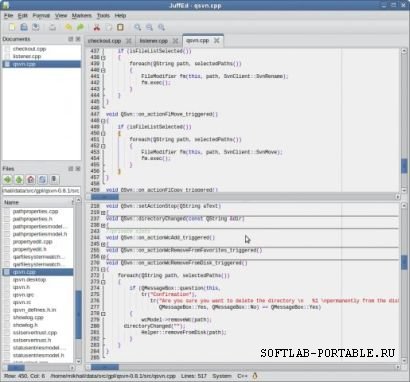Collapse the fold marker at line 273
The width and height of the screenshot is (410, 382).
coord(103,282)
